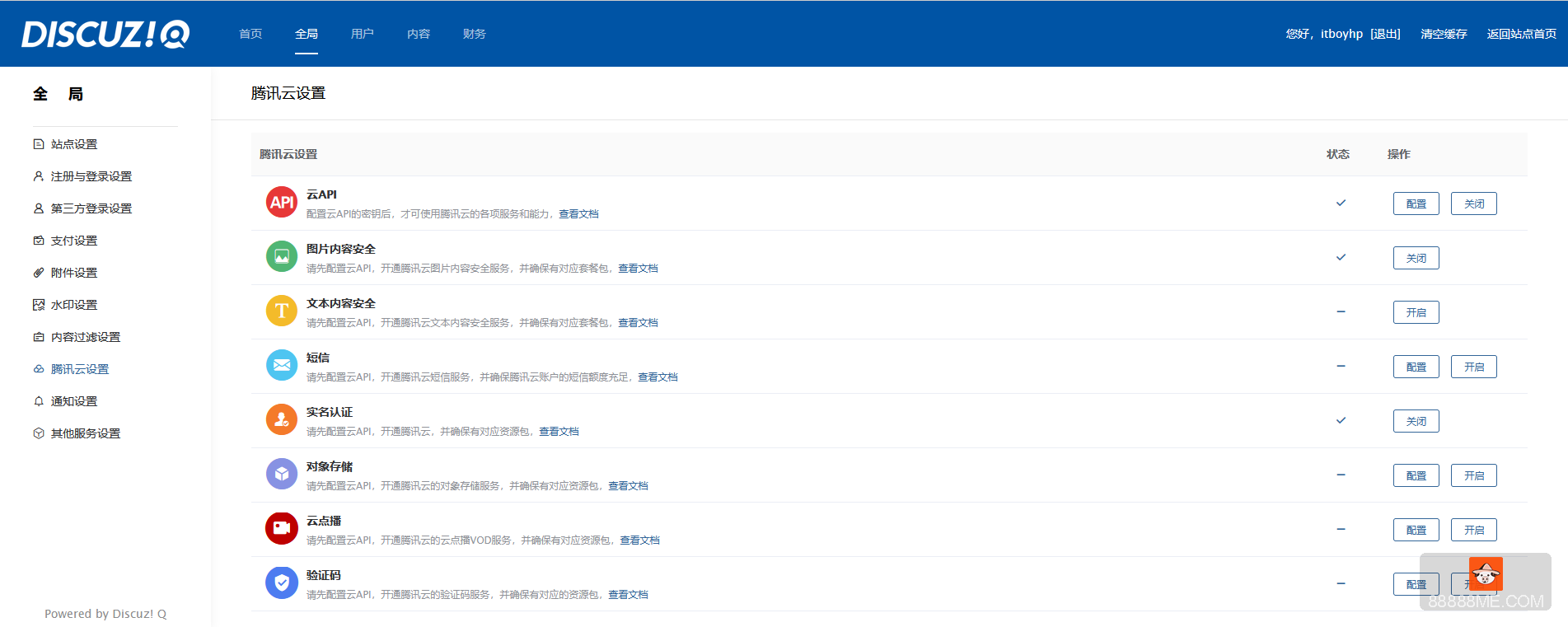
Task: Open the 内容 top menu
Action: click(x=419, y=34)
